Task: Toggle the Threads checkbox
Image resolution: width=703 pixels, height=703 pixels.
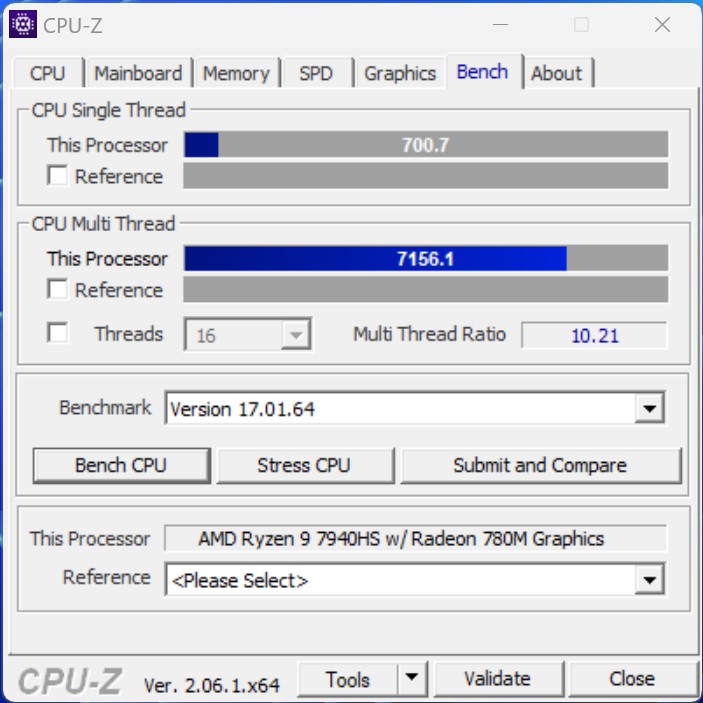Action: coord(57,333)
